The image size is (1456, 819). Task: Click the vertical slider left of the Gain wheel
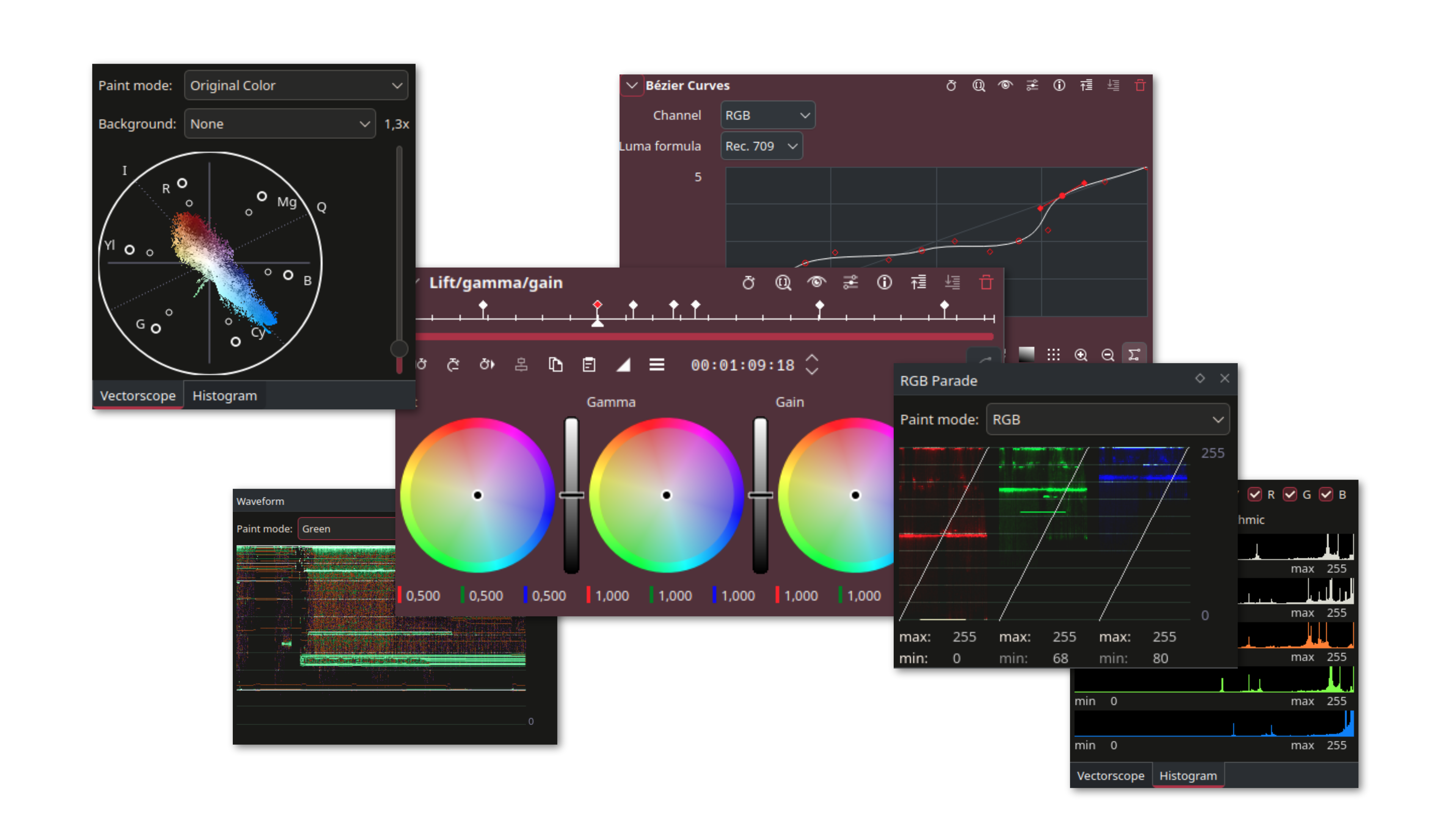(x=760, y=496)
